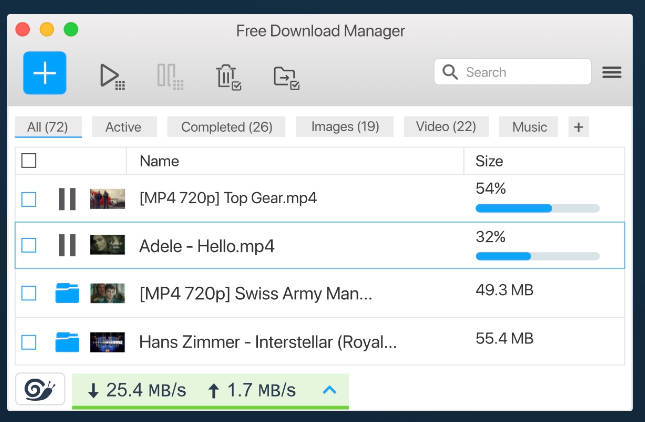The width and height of the screenshot is (645, 422).
Task: Click the blue add download button
Action: tap(44, 73)
